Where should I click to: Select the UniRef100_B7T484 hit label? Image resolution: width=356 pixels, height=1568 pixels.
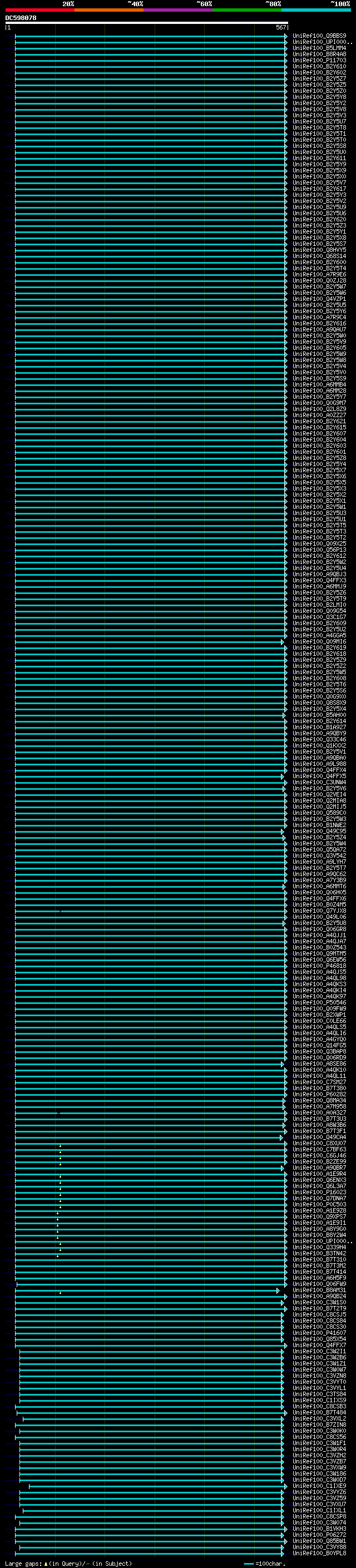coord(319,1413)
